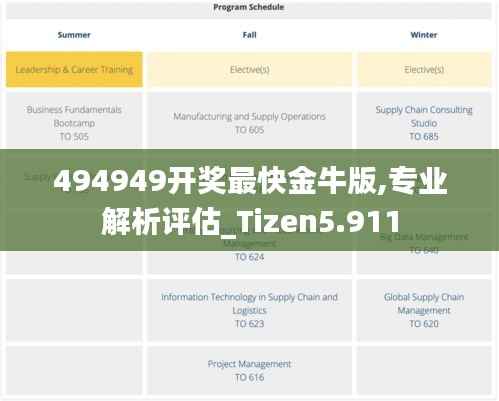Open Information Technology in Supply Chain link
The height and width of the screenshot is (401, 499).
coord(250,303)
